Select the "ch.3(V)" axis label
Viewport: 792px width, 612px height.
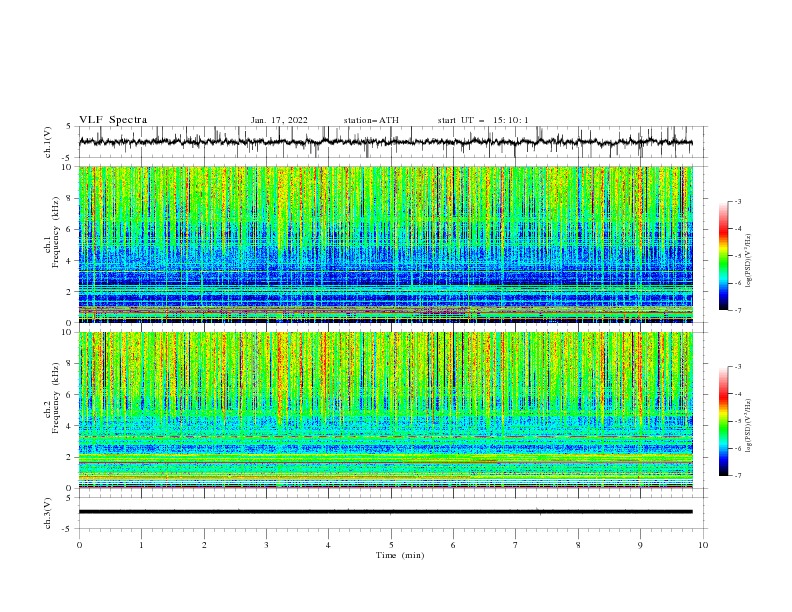(48, 513)
